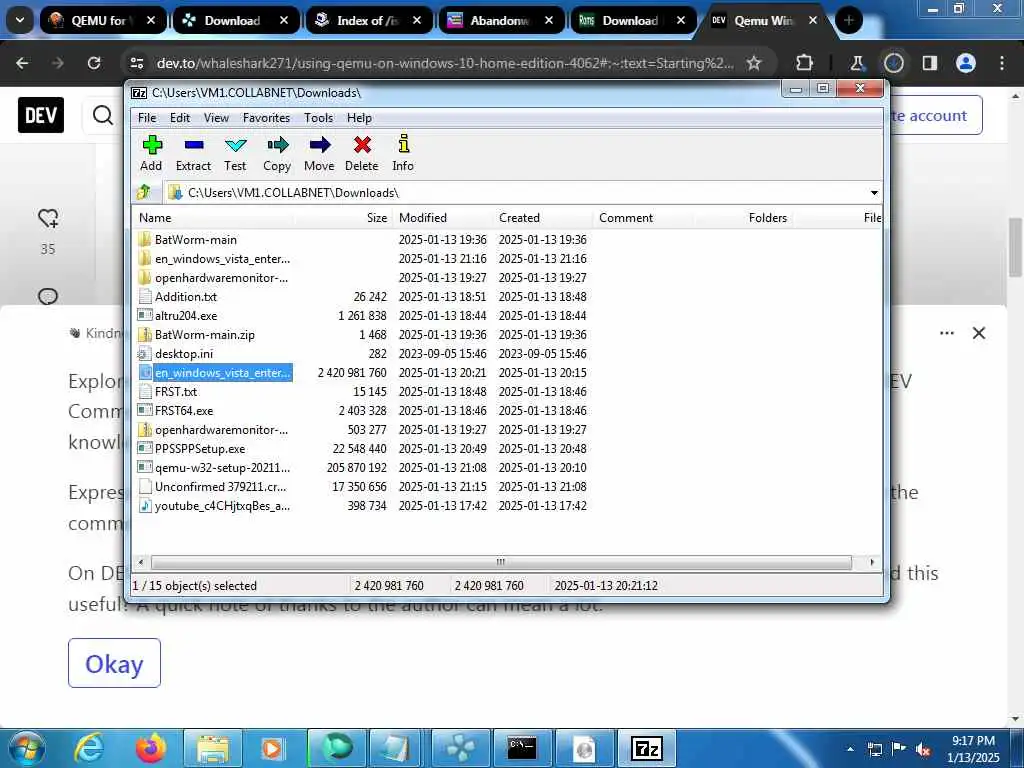Click the horizontal scrollbar in the file list
This screenshot has height=768, width=1024.
coord(501,562)
